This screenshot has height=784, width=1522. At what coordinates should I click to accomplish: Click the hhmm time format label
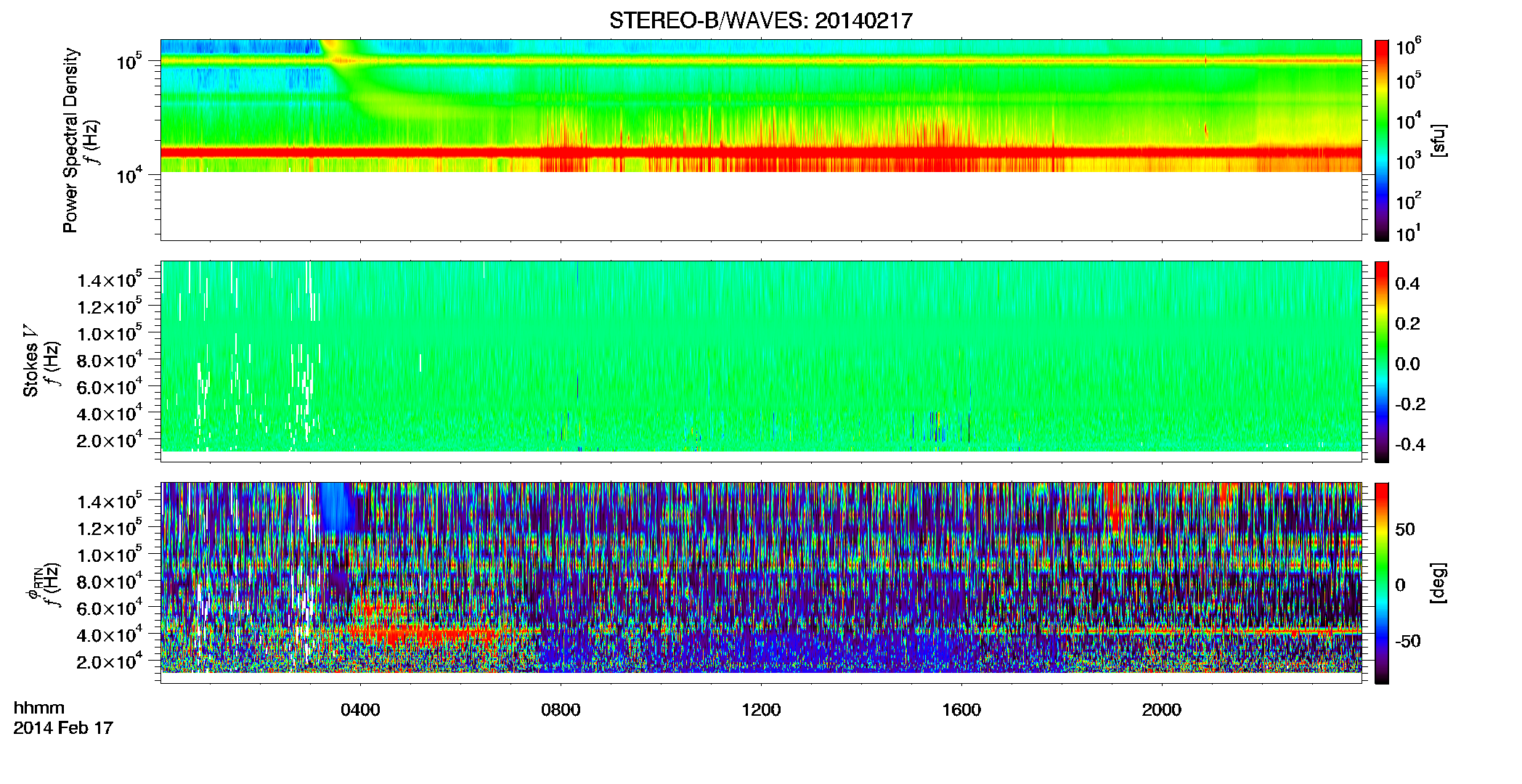pyautogui.click(x=39, y=709)
